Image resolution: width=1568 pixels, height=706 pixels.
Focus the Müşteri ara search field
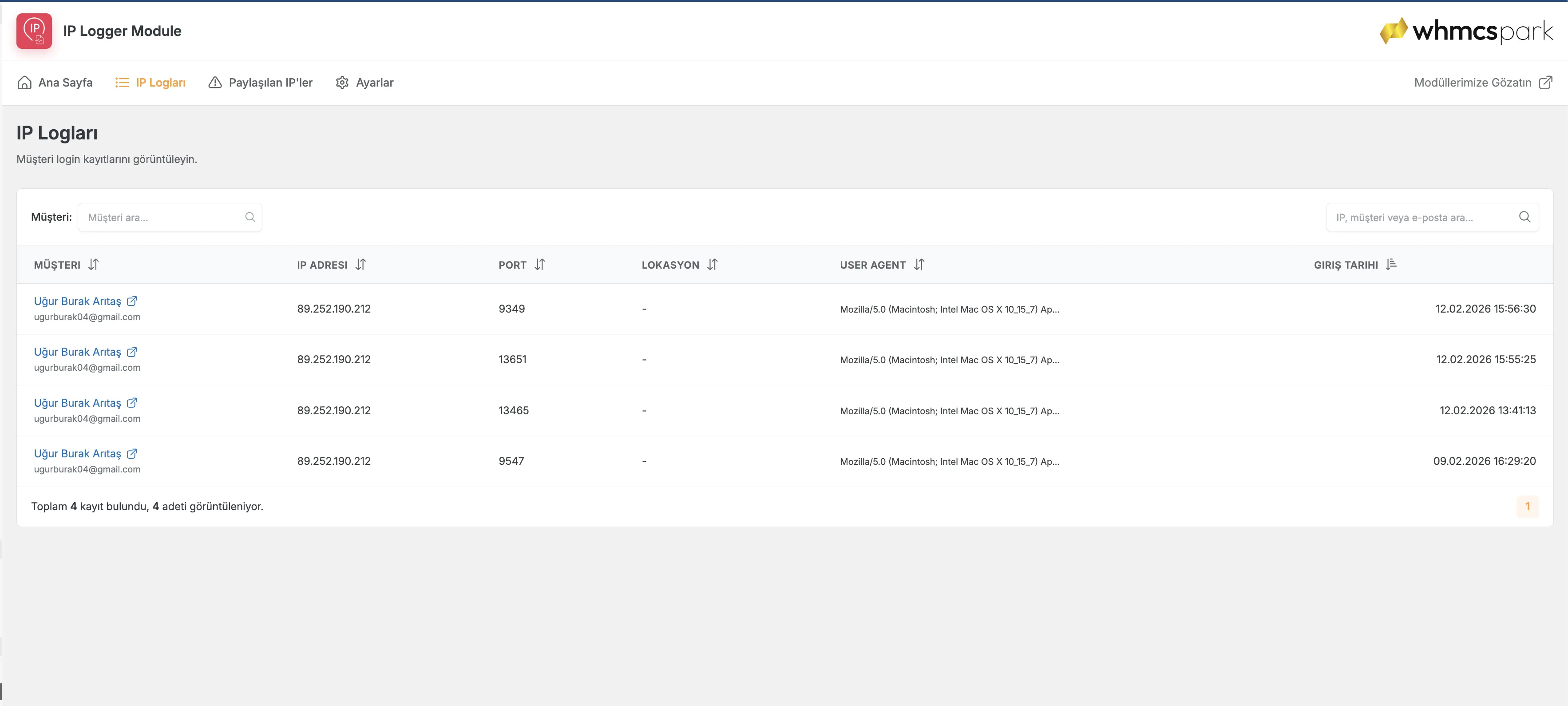[170, 217]
